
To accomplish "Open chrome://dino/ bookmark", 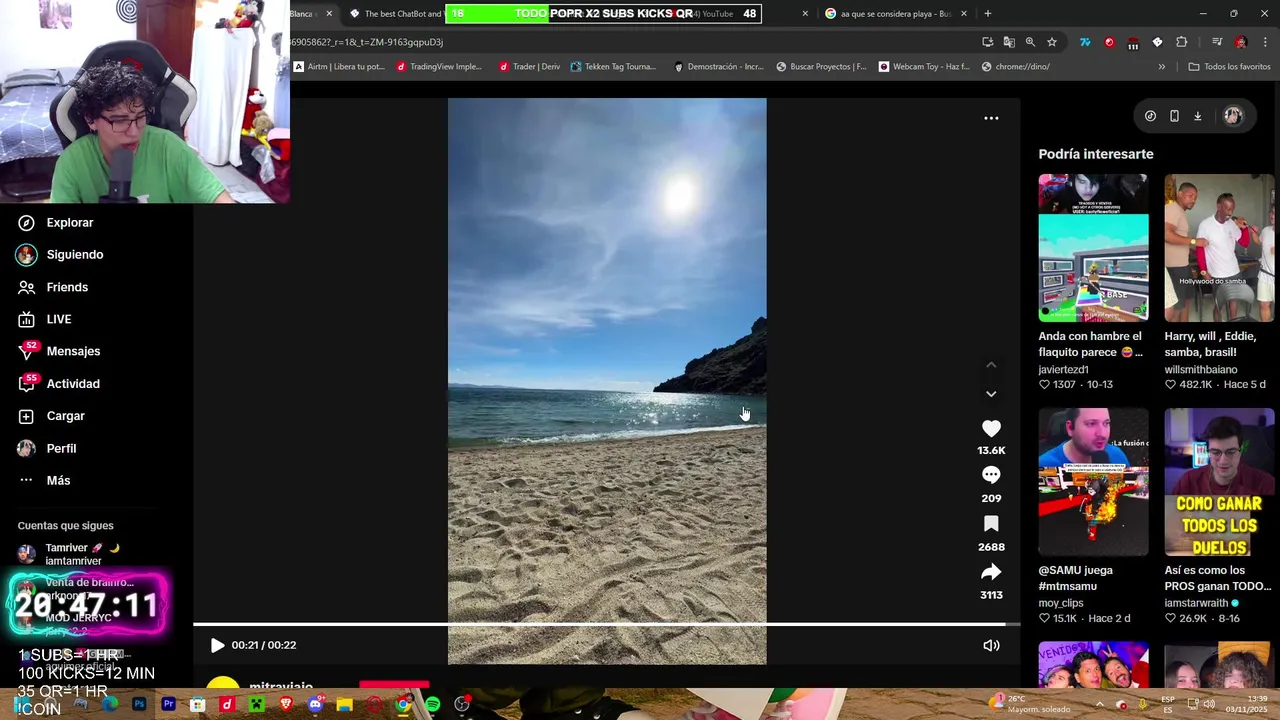I will [x=1015, y=67].
